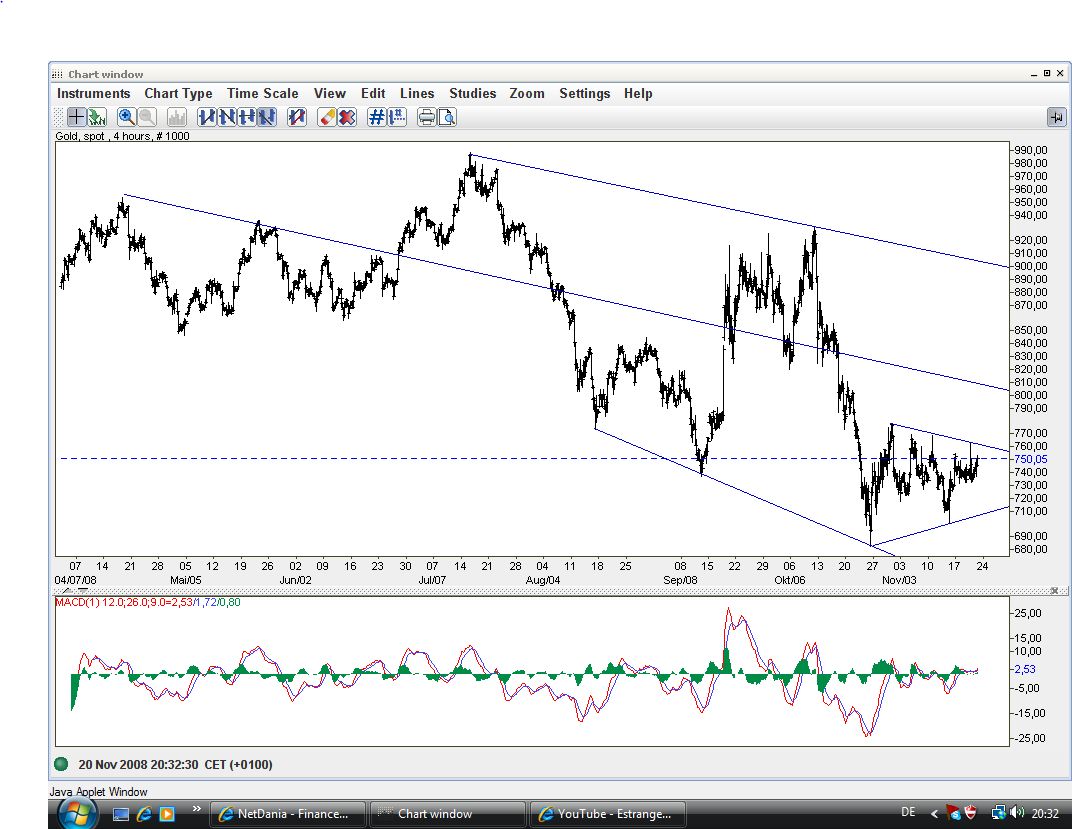Image resolution: width=1072 pixels, height=829 pixels.
Task: Open the print preview
Action: 447,118
